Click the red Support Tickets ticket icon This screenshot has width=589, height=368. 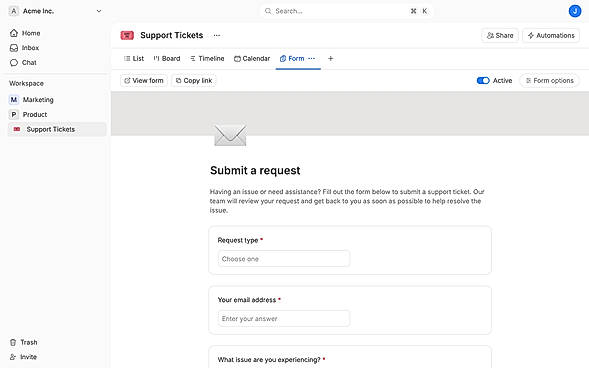click(127, 35)
